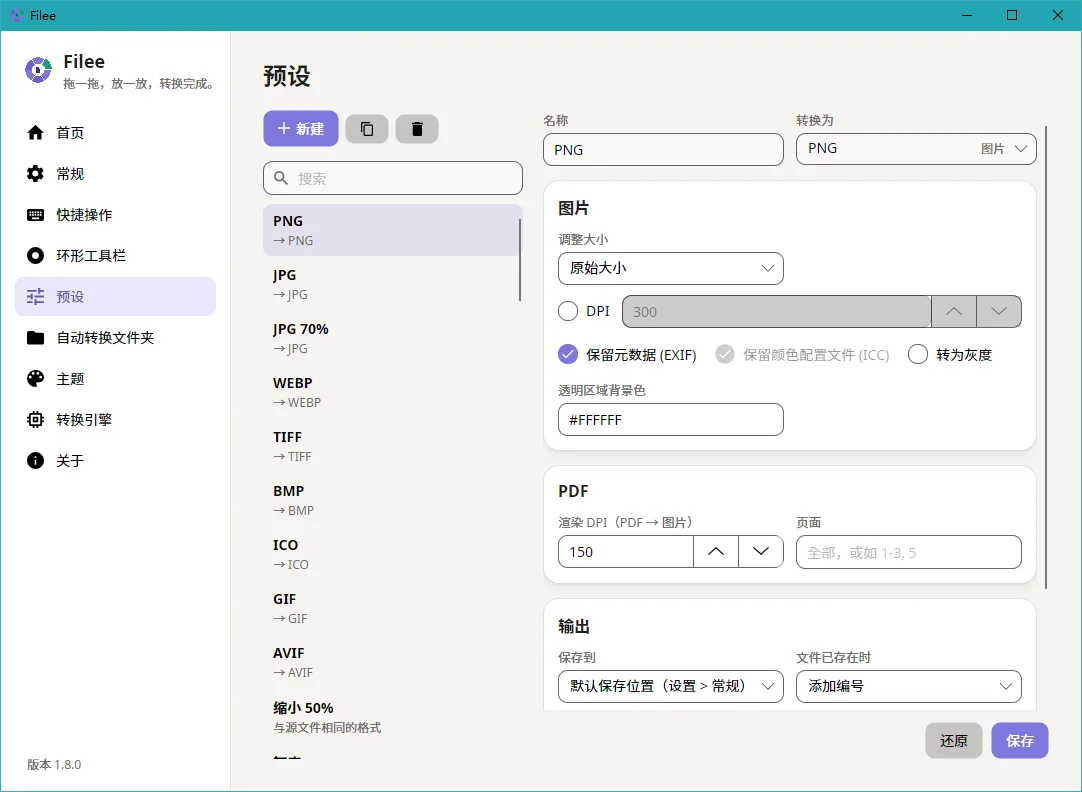Click the 名称 field containing PNG
This screenshot has height=792, width=1082.
[663, 150]
